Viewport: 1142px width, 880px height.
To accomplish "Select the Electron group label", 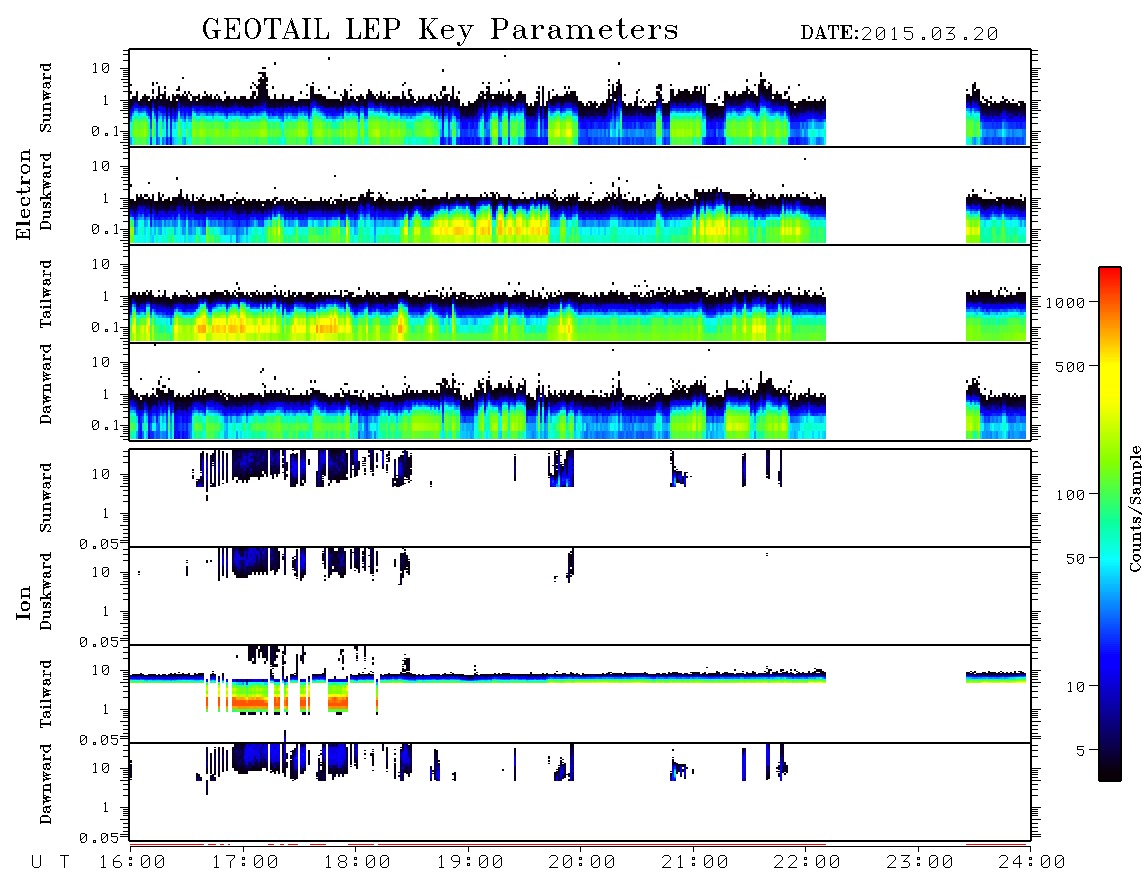I will click(x=23, y=194).
